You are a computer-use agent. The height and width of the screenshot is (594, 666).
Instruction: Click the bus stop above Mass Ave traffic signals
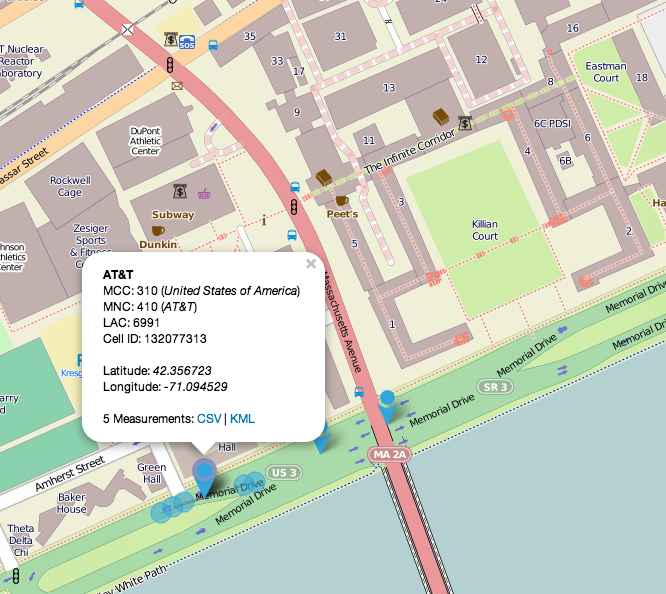(295, 187)
